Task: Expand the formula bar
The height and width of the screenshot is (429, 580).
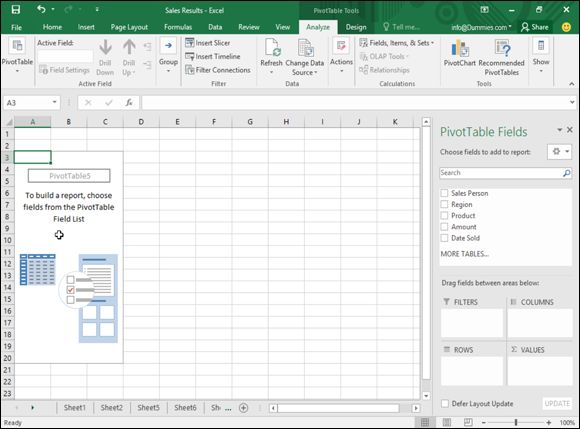Action: [572, 102]
